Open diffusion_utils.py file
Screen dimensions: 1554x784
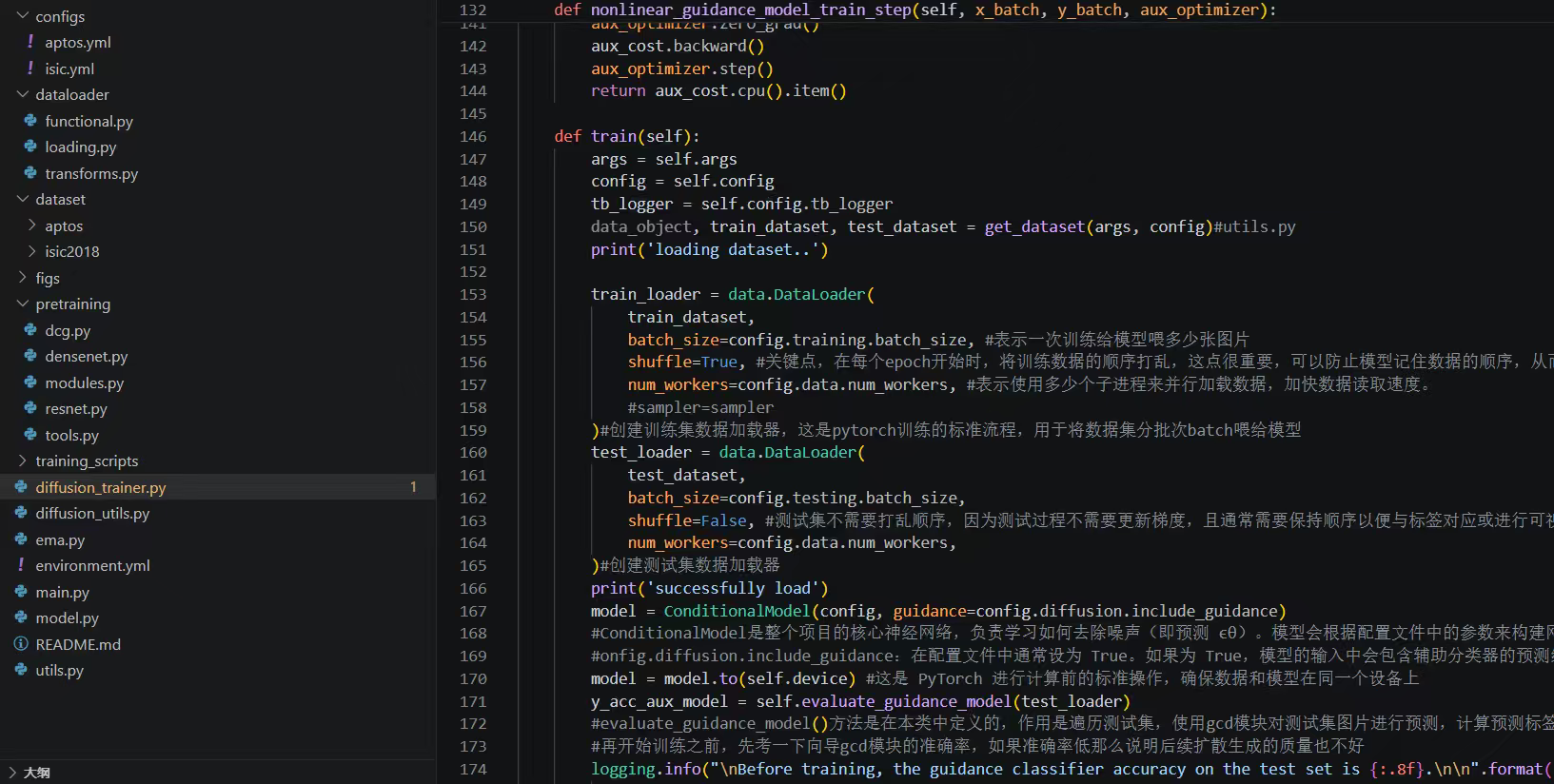point(92,513)
